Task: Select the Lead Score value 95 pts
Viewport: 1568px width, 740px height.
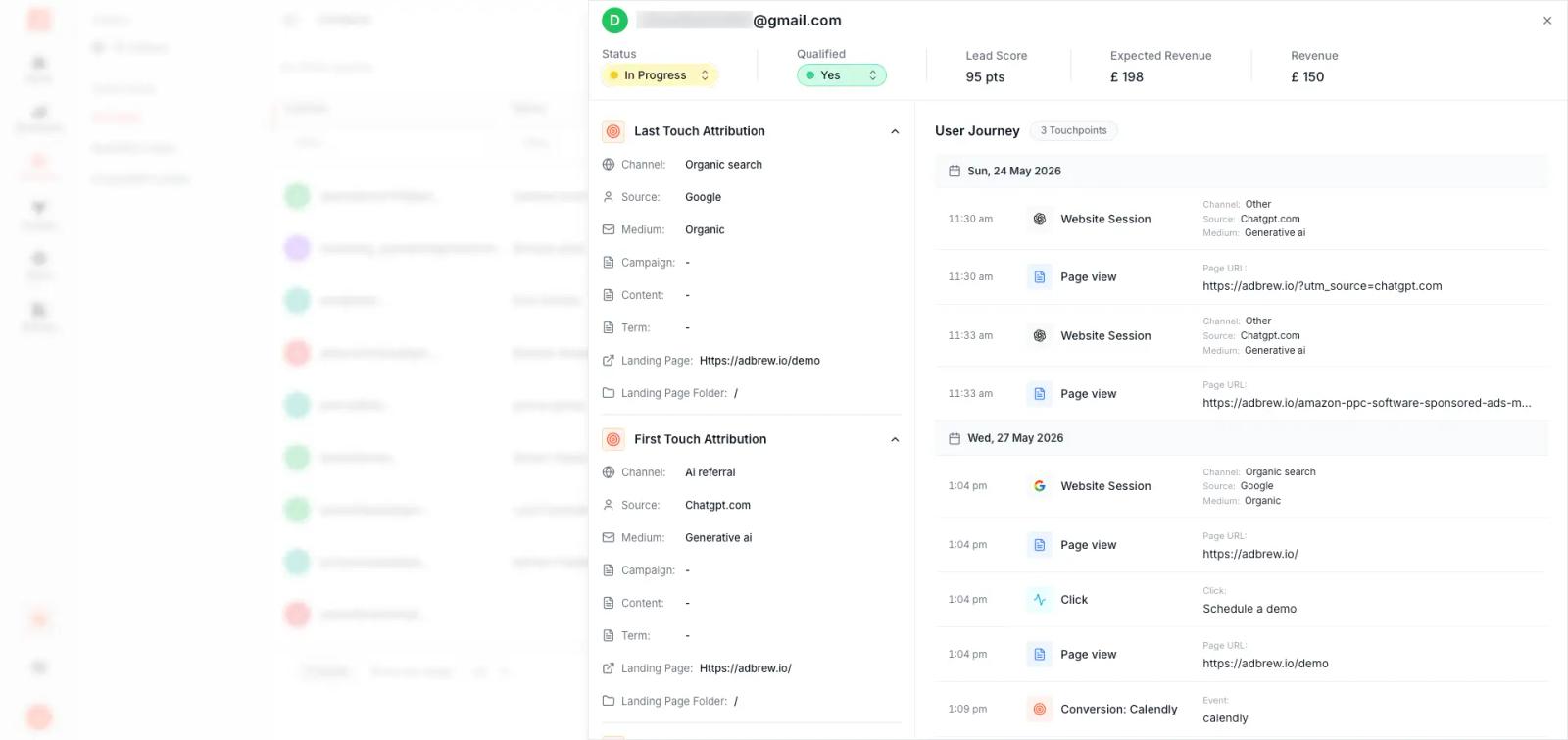Action: (985, 77)
